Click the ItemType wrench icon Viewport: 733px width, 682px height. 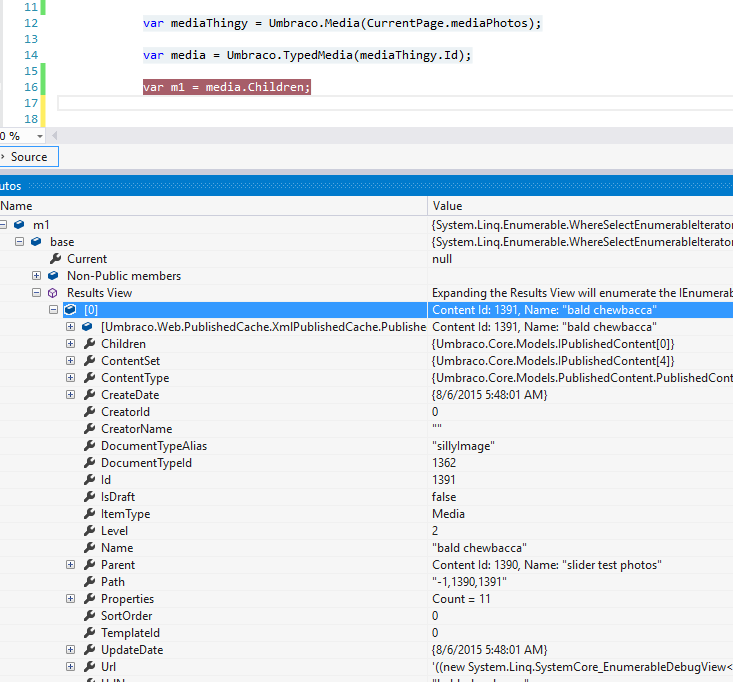[x=90, y=514]
